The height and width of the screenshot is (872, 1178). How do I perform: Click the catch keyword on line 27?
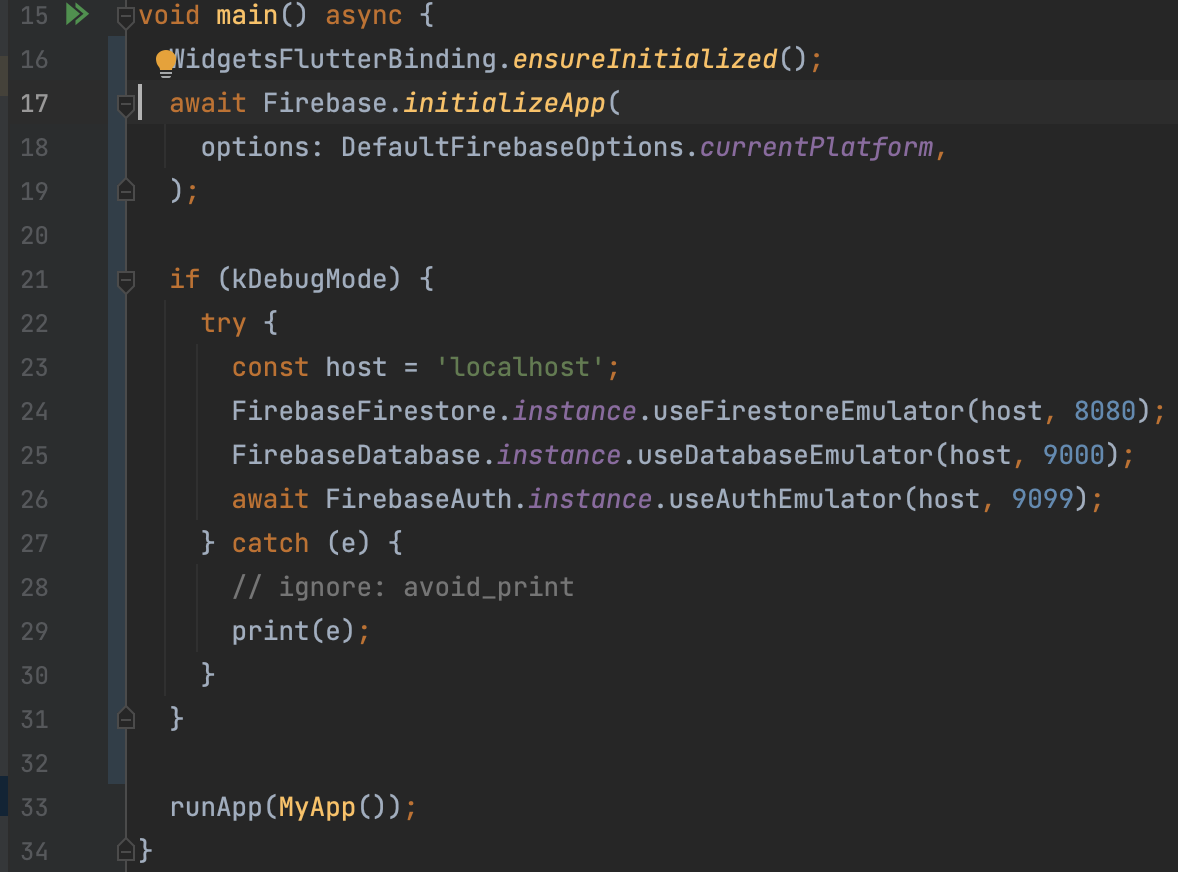pyautogui.click(x=270, y=543)
